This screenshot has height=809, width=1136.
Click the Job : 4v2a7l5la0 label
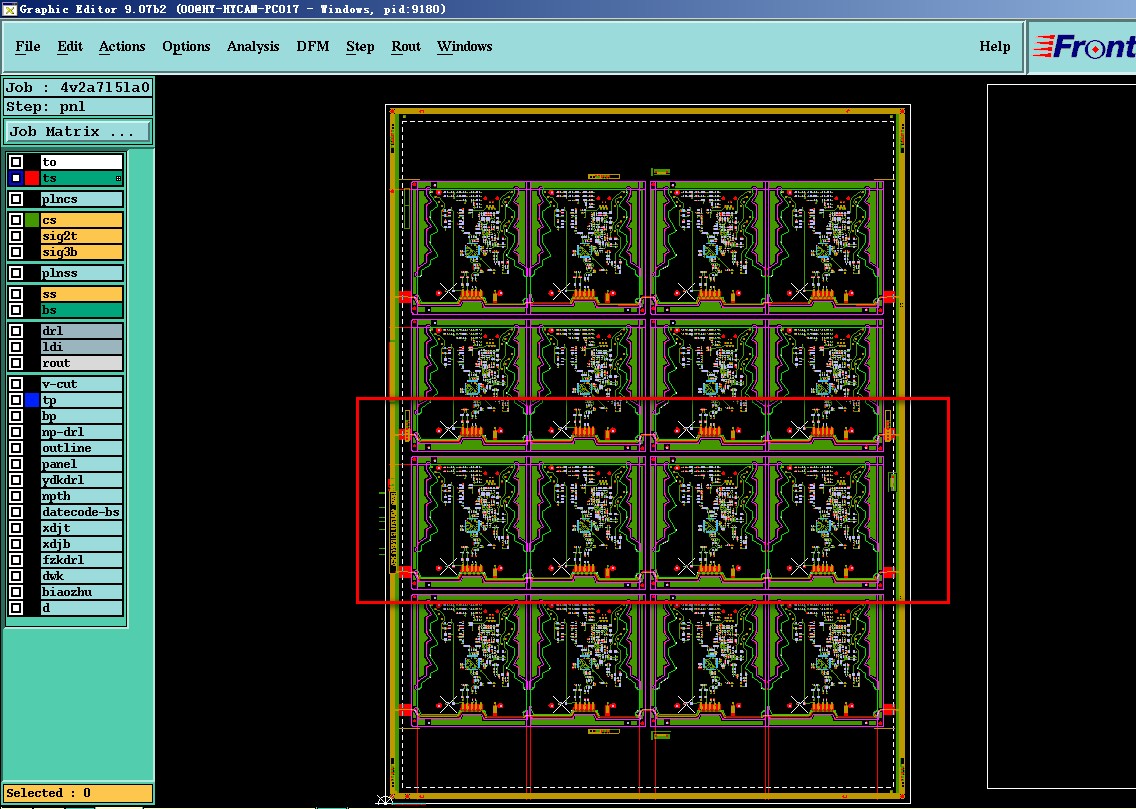[x=78, y=88]
